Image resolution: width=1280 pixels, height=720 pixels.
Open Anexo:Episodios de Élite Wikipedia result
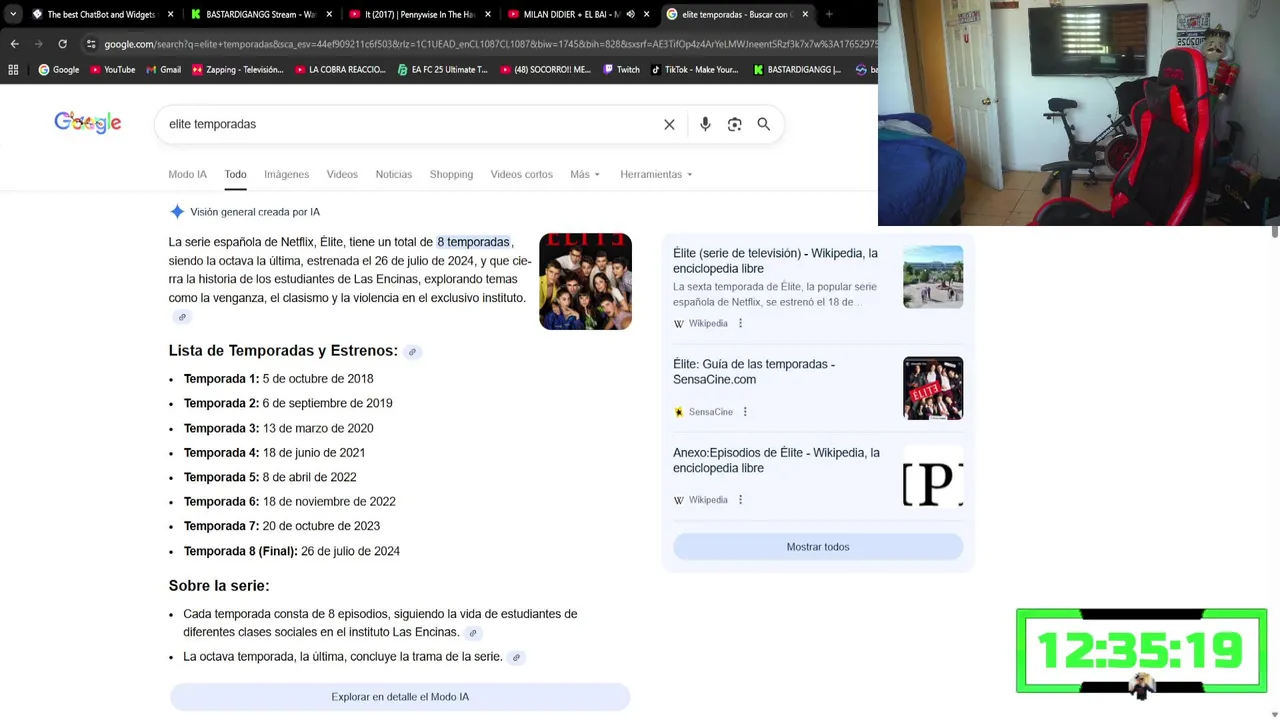(x=776, y=460)
